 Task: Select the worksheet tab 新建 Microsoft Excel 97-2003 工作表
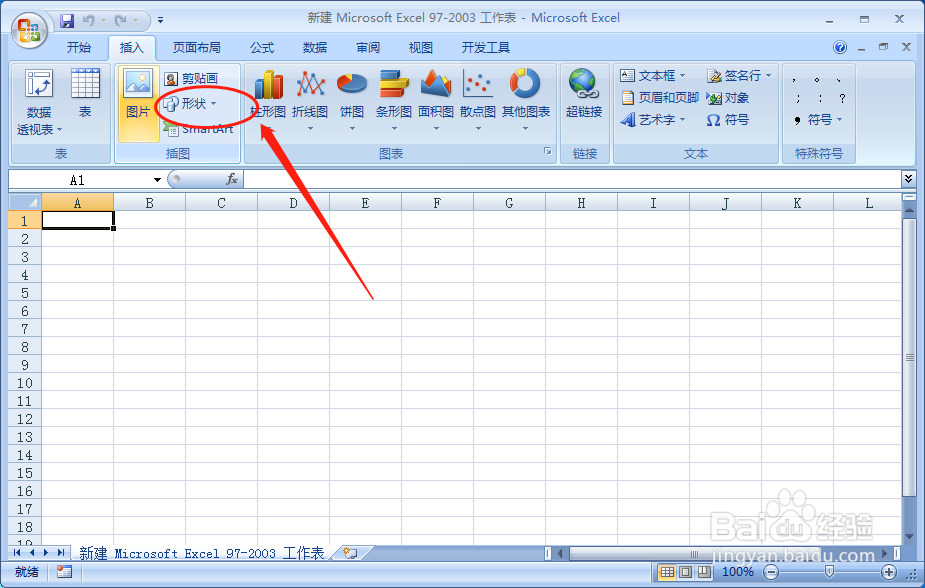[x=202, y=553]
